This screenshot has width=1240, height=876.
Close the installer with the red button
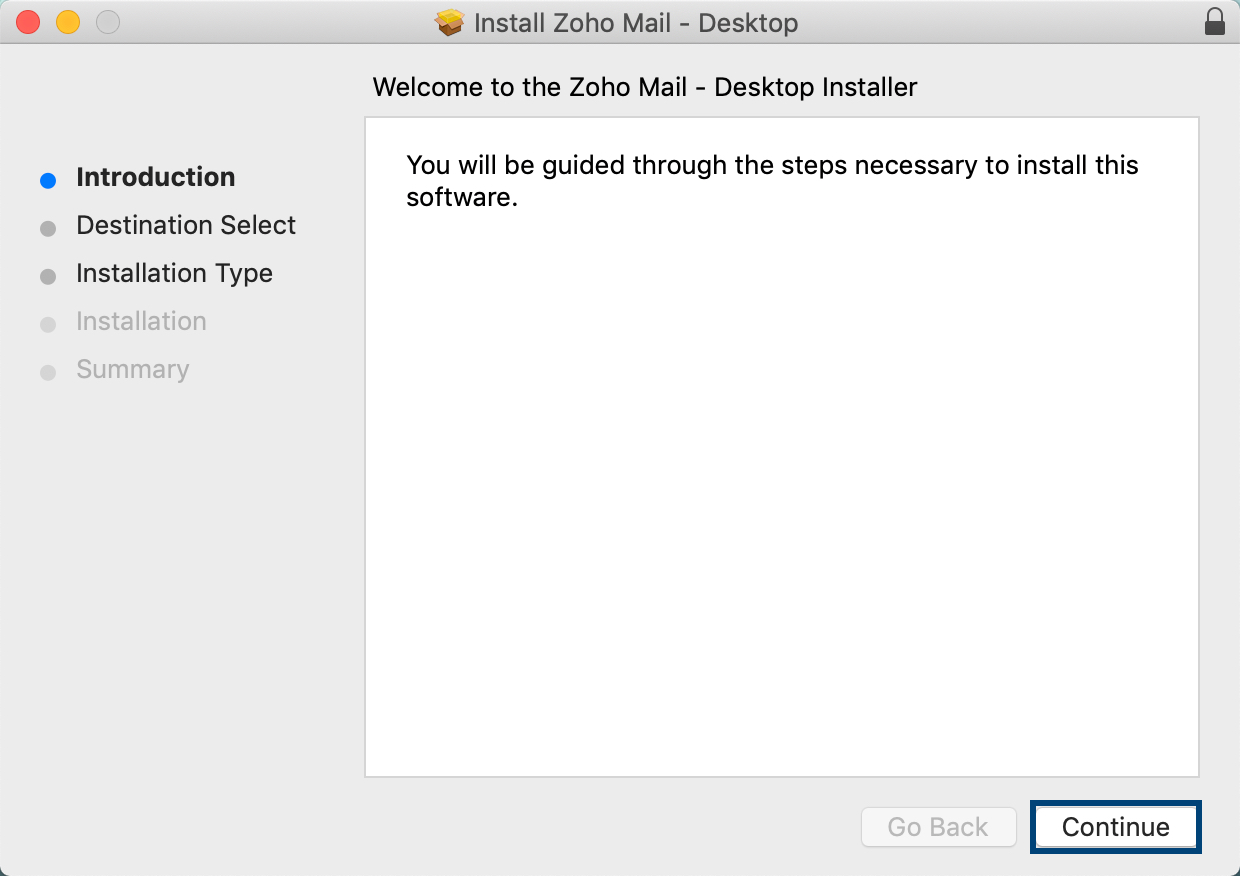tap(28, 22)
